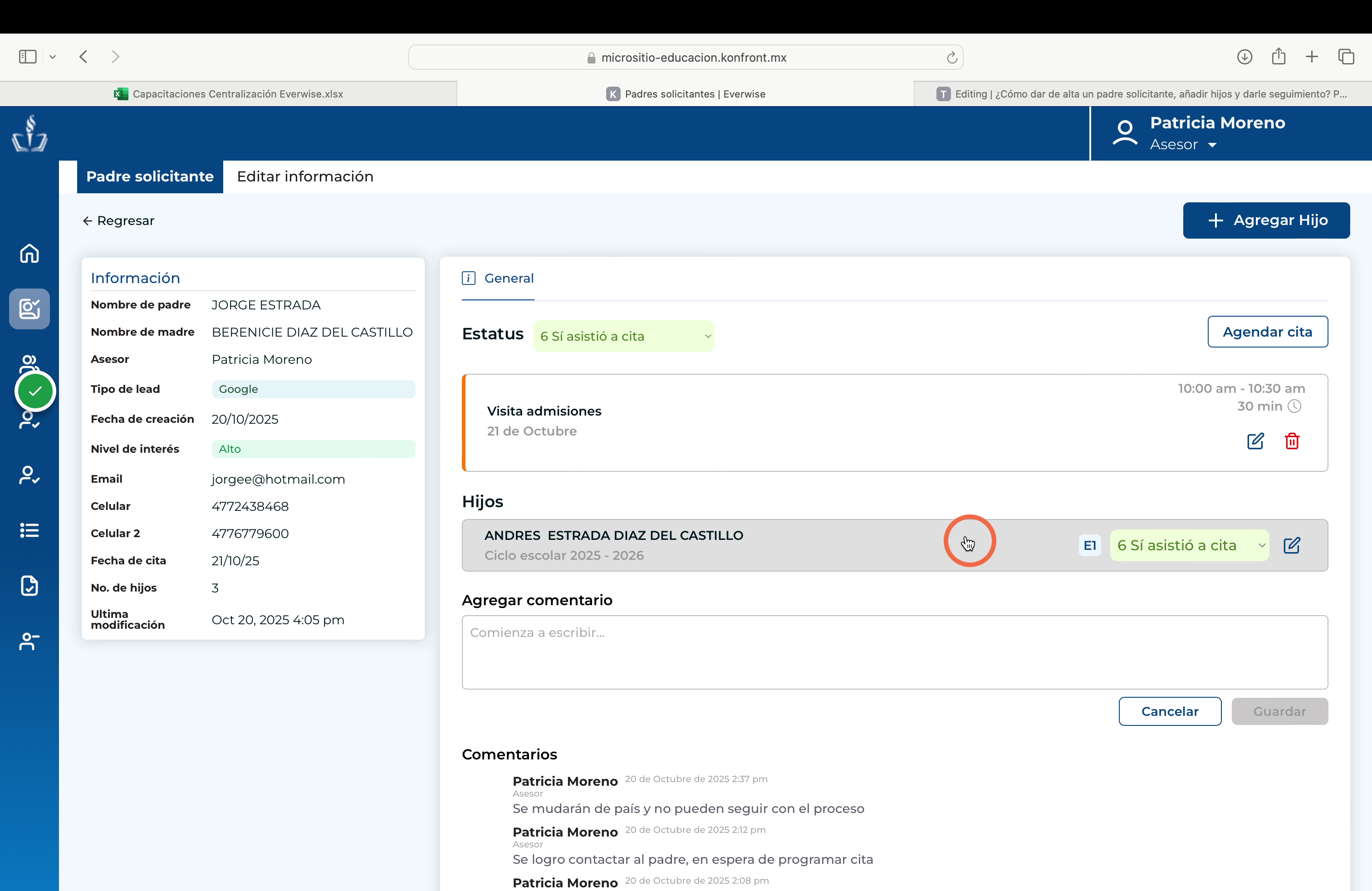Open status dropdown for Andres Estrada
Image resolution: width=1372 pixels, height=891 pixels.
pyautogui.click(x=1189, y=545)
